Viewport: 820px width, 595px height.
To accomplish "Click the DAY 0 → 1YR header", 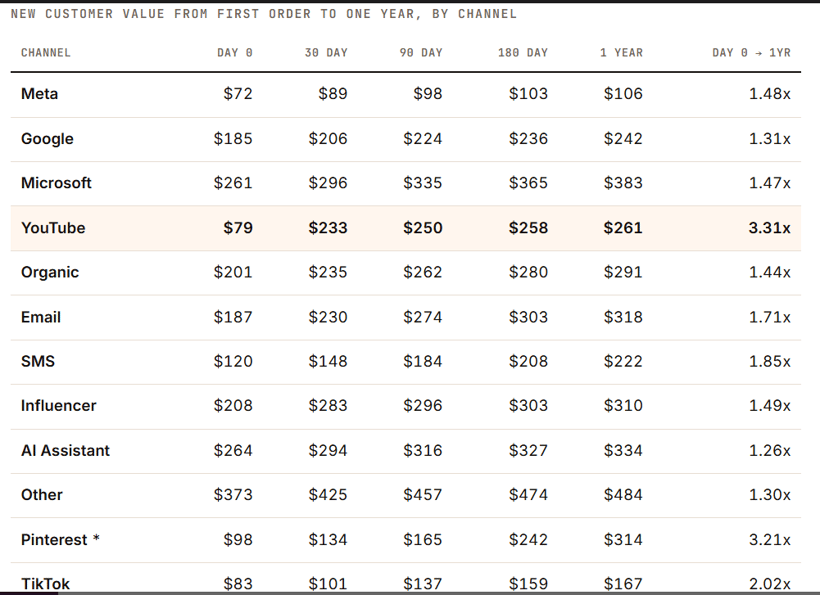I will click(751, 53).
